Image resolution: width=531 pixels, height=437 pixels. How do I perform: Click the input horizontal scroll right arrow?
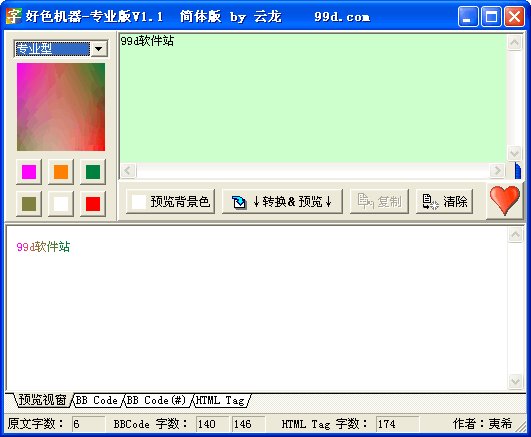coord(497,170)
